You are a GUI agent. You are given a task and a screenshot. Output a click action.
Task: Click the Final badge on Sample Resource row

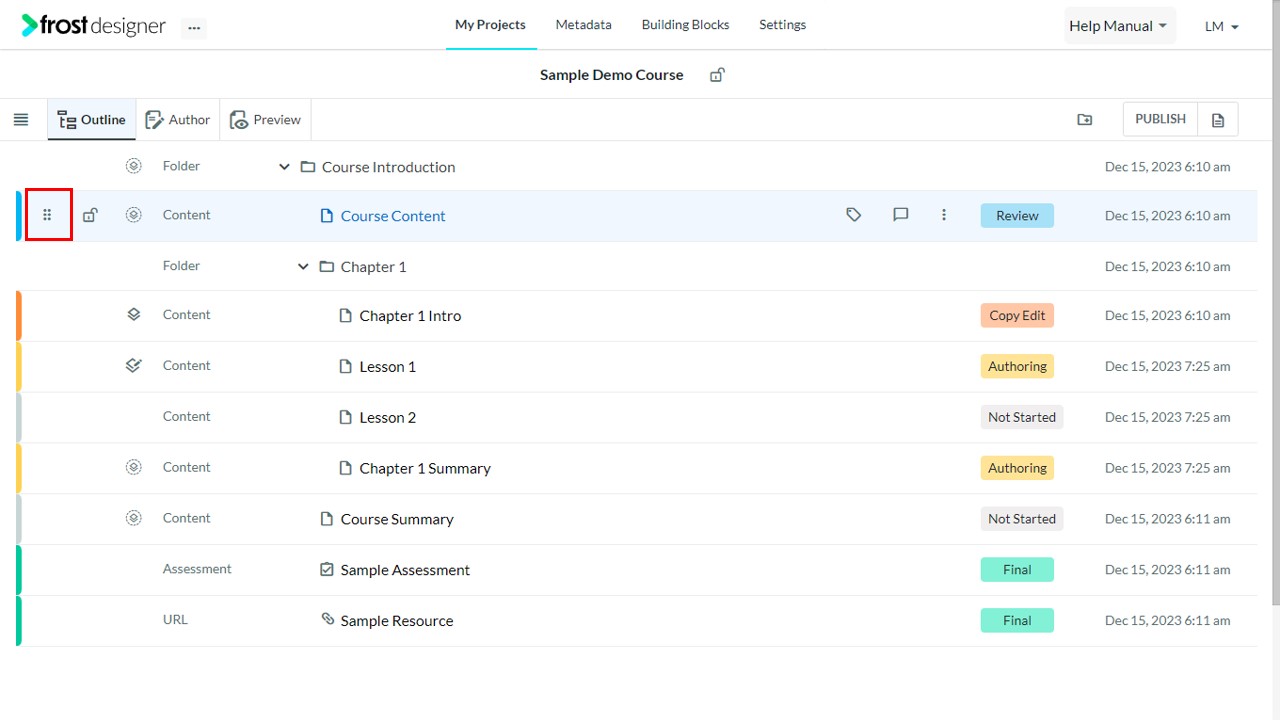[1017, 620]
